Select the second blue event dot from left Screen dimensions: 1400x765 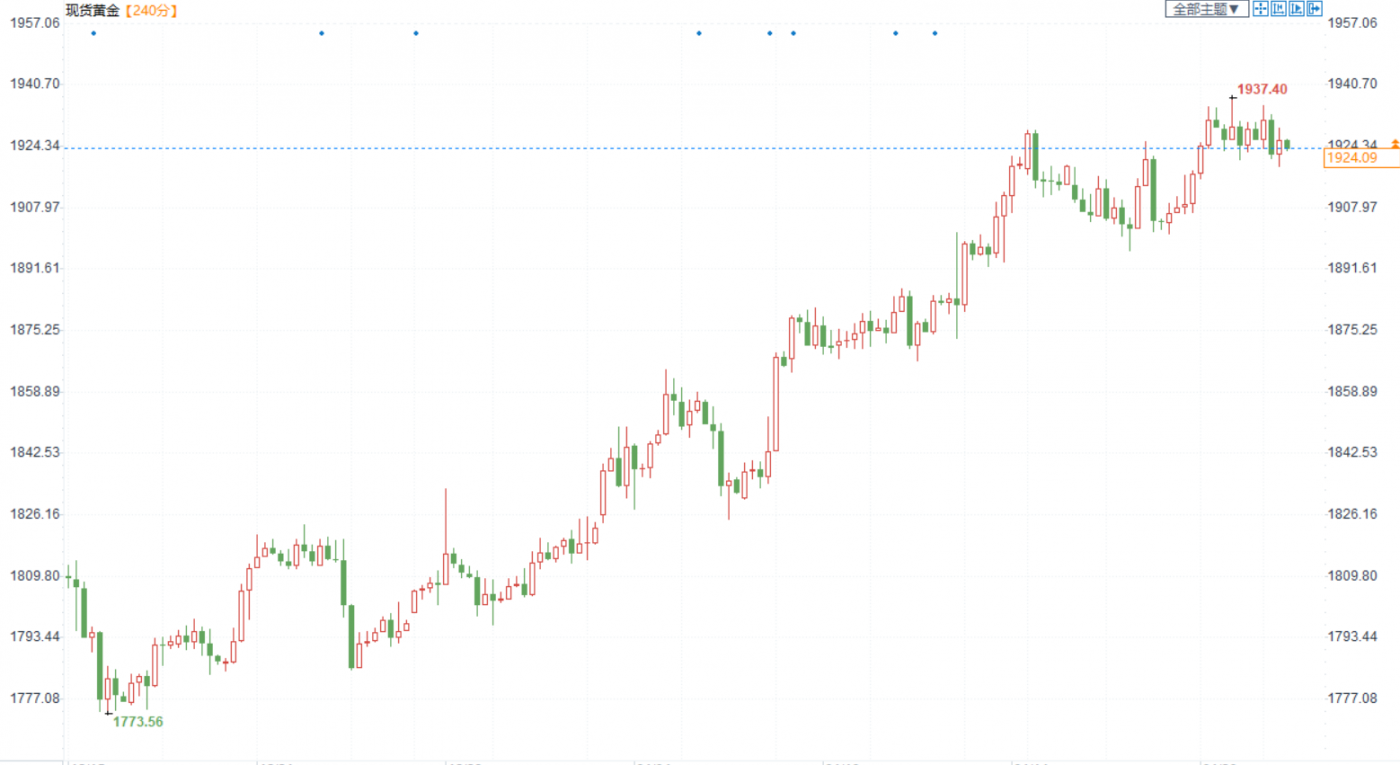point(321,33)
